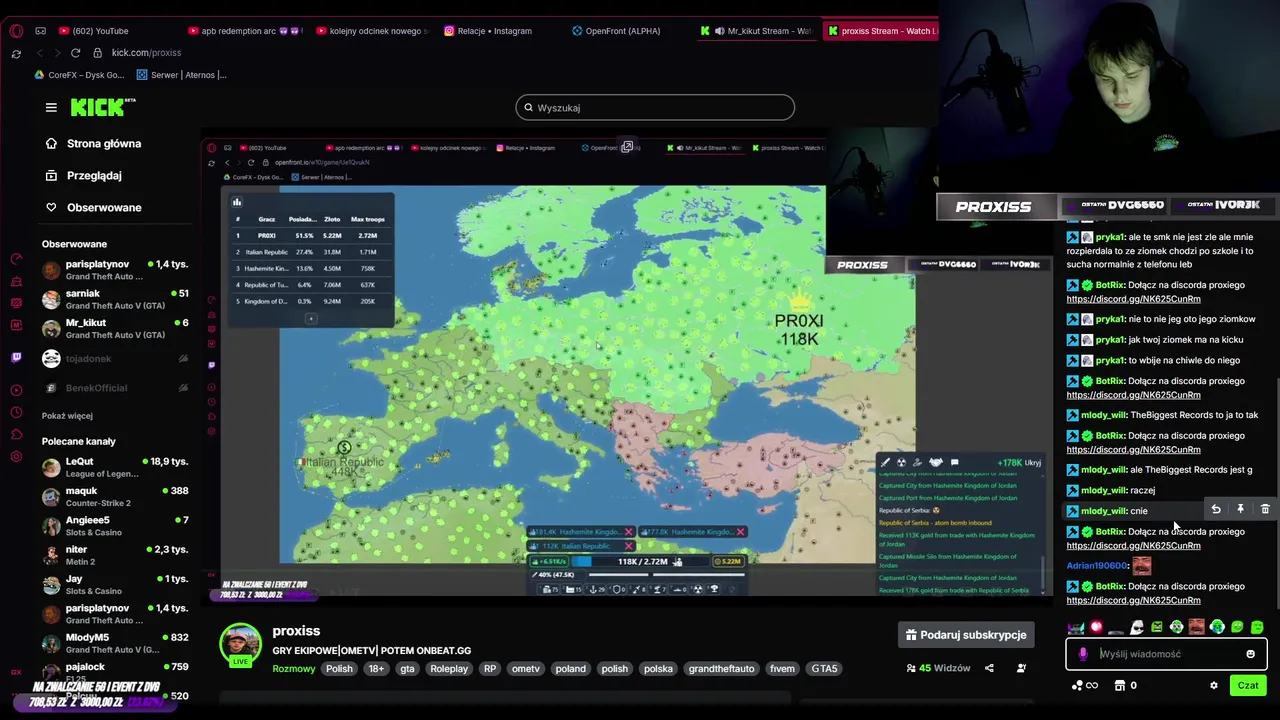Switch to Mr_kikut Stream tab
Screen dimensions: 1280x720
tap(757, 31)
